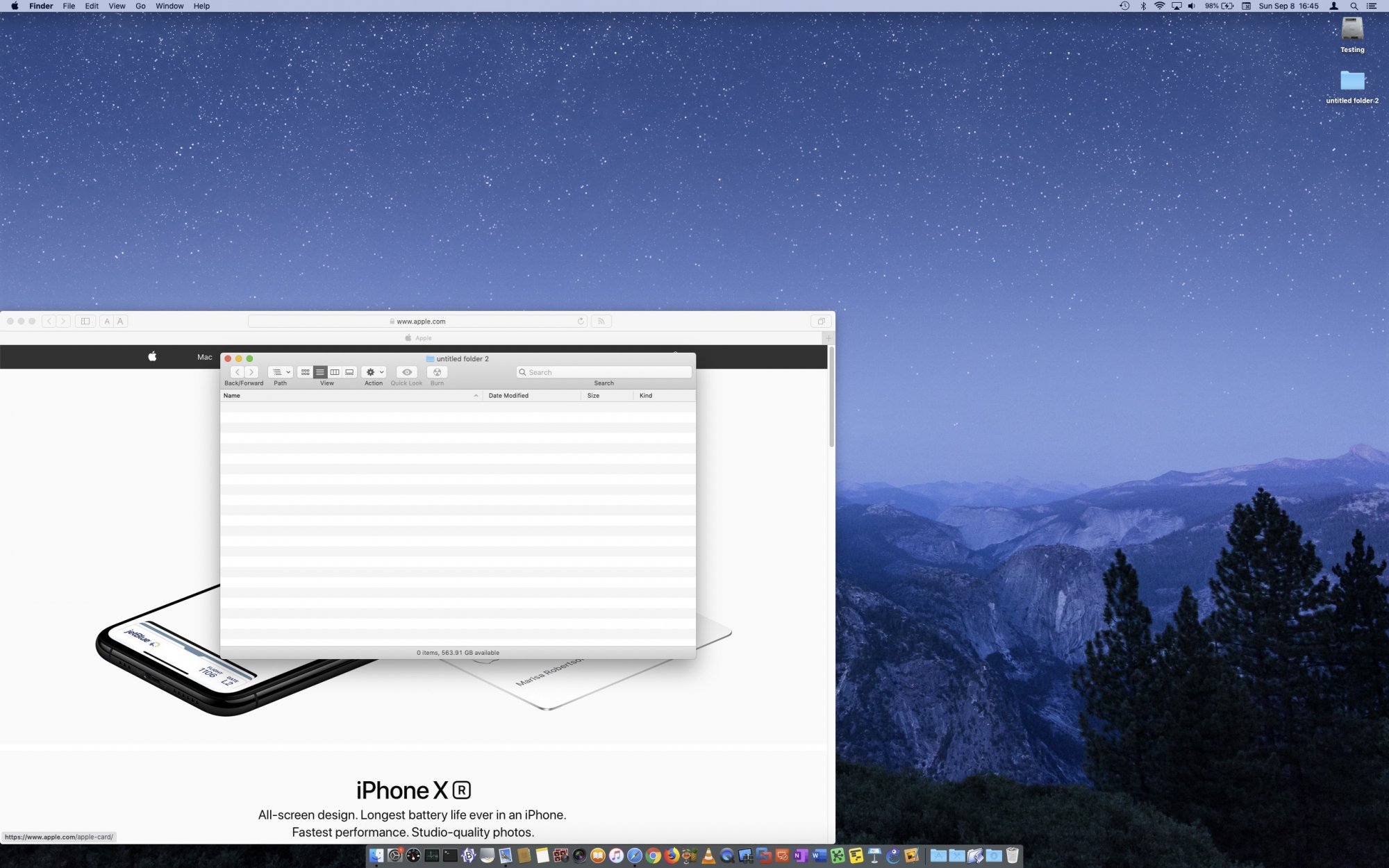Toggle Name column sort order arrow
1389x868 pixels.
476,396
